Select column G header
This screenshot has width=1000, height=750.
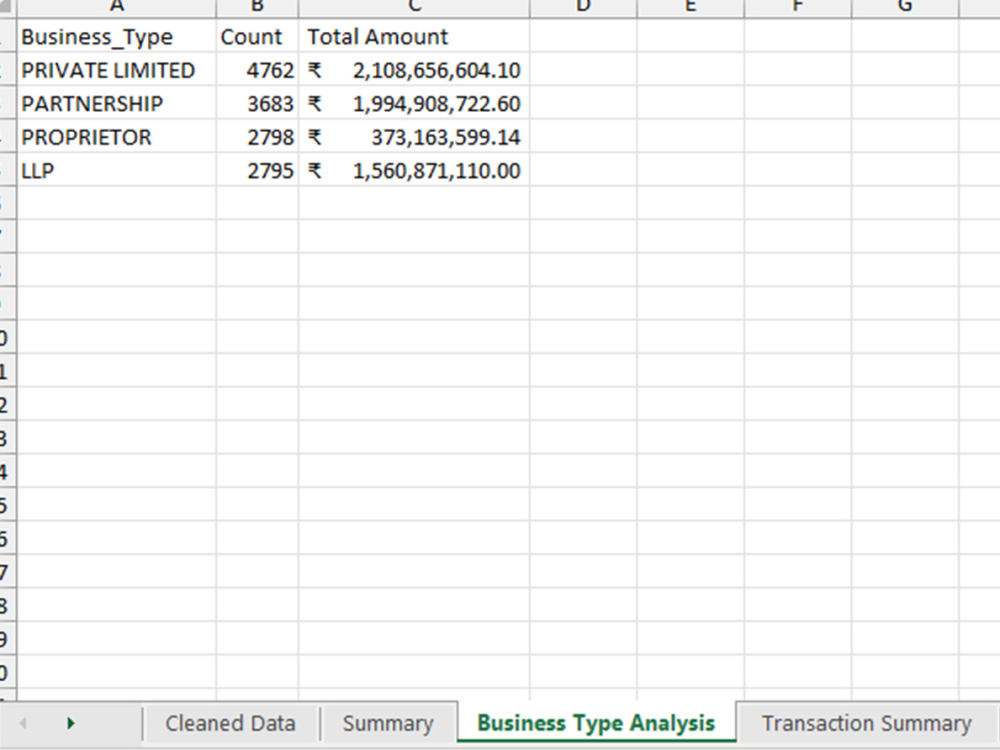905,8
